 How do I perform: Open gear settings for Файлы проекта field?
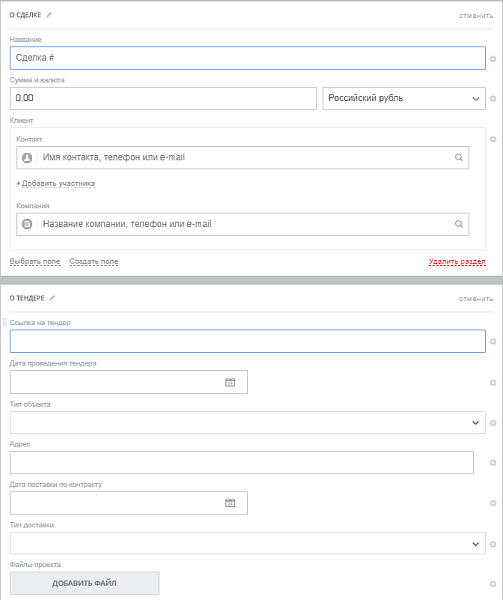493,584
